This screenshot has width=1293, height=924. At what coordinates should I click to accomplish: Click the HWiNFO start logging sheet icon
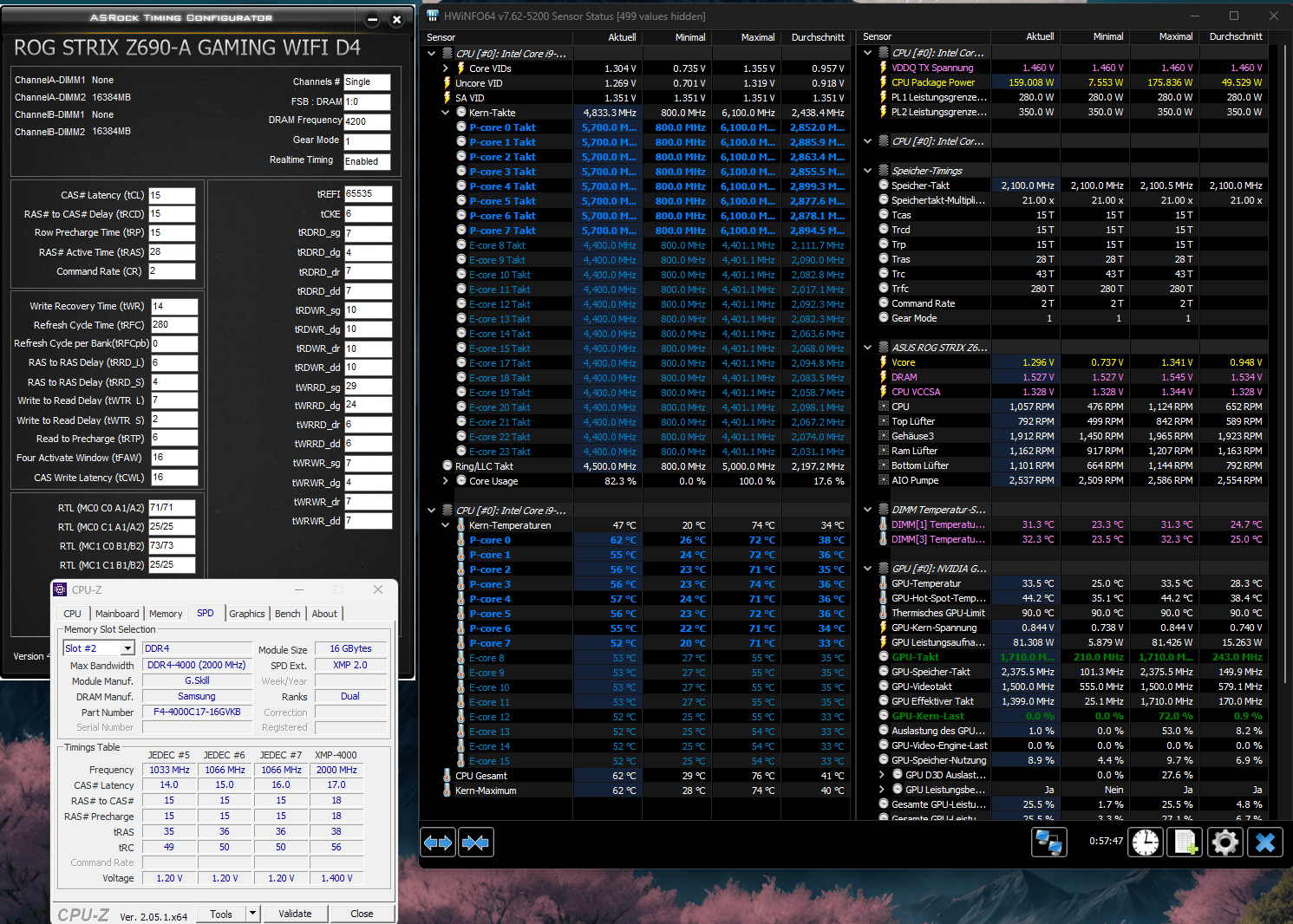[x=1185, y=842]
